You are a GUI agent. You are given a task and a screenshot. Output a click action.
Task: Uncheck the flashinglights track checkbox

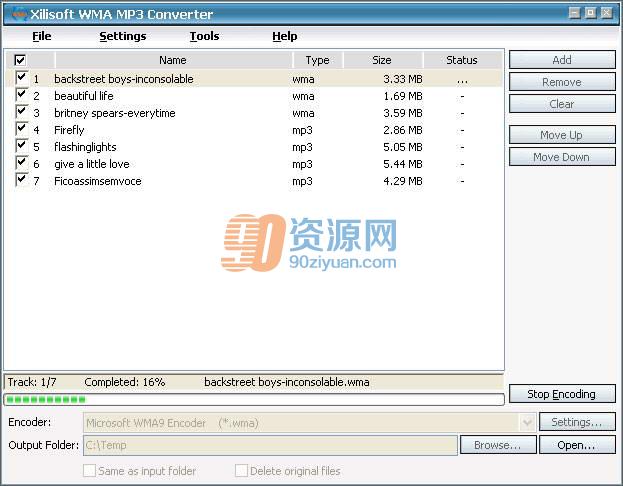tap(21, 146)
